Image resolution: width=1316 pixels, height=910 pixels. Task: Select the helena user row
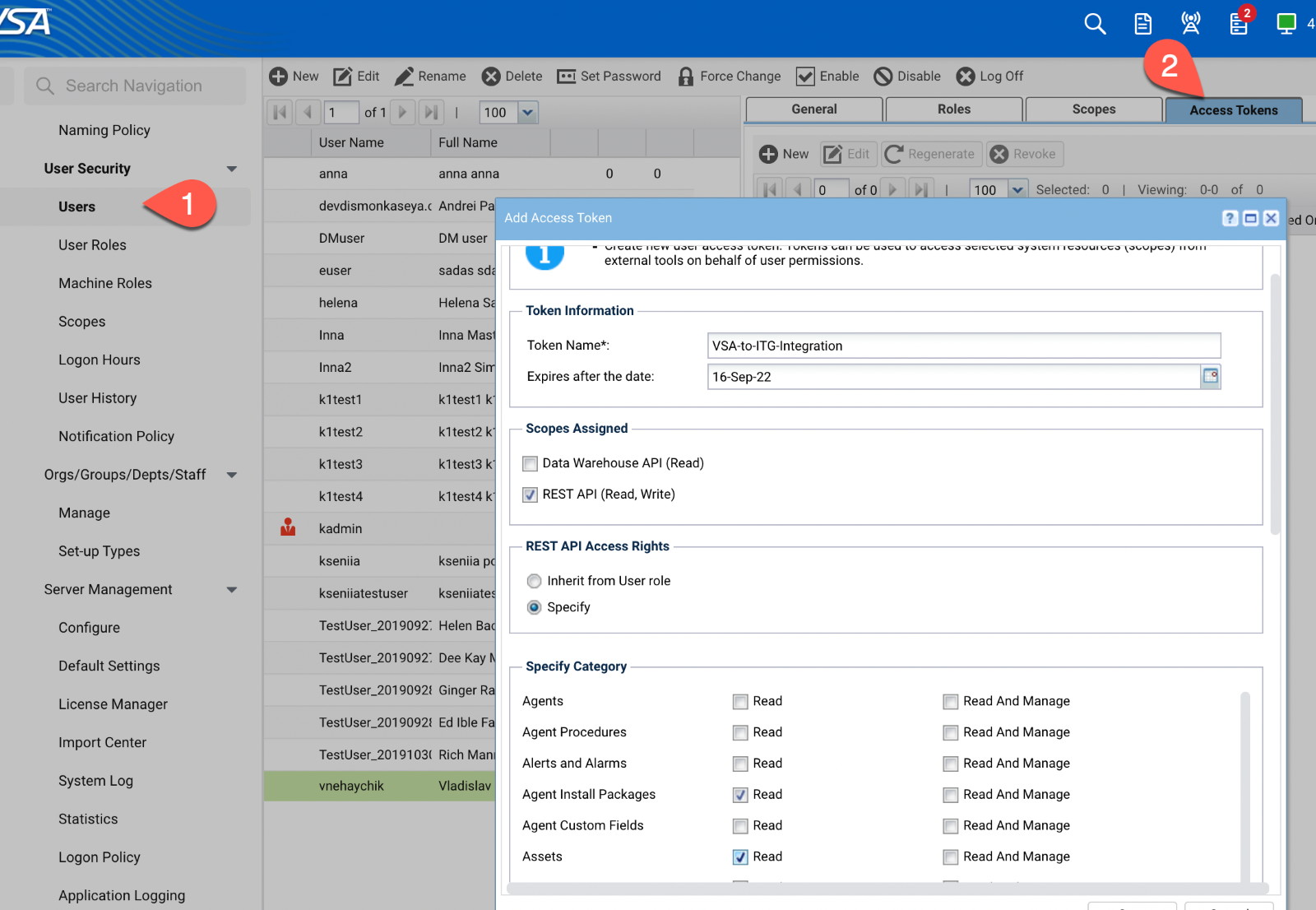379,303
